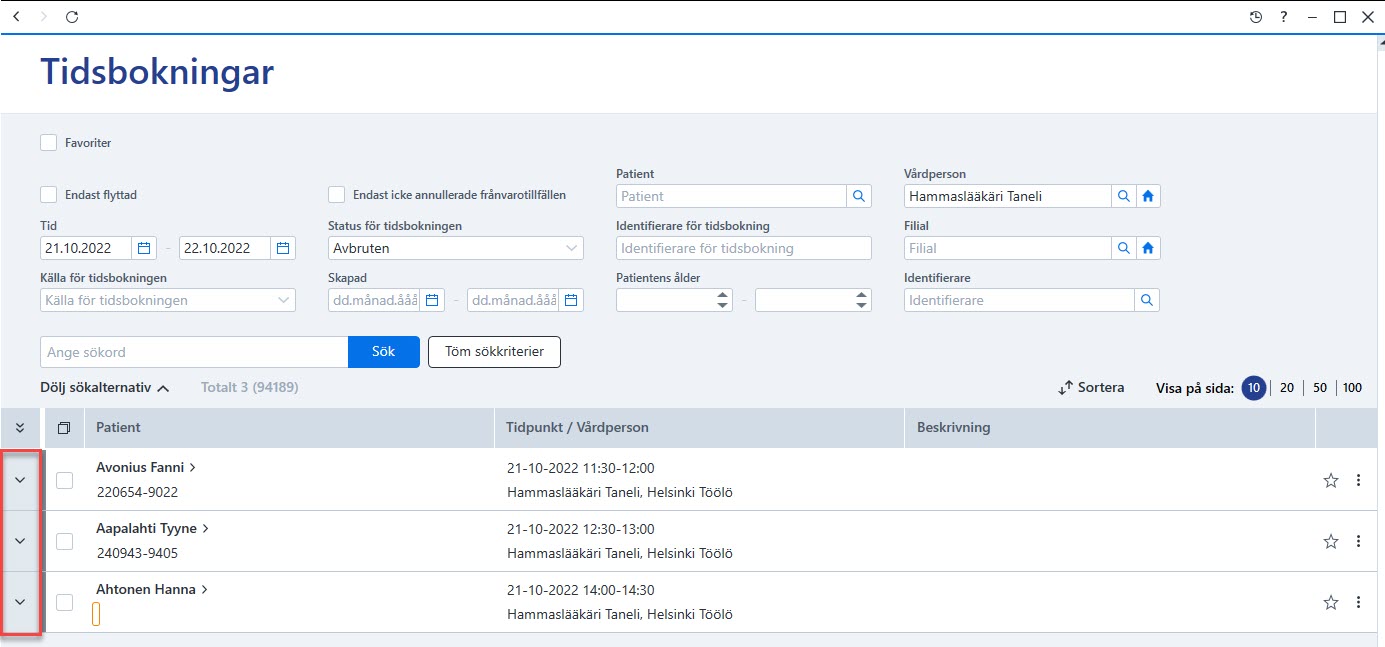Viewport: 1385px width, 647px height.
Task: Click the reload icon at top left
Action: click(x=71, y=17)
